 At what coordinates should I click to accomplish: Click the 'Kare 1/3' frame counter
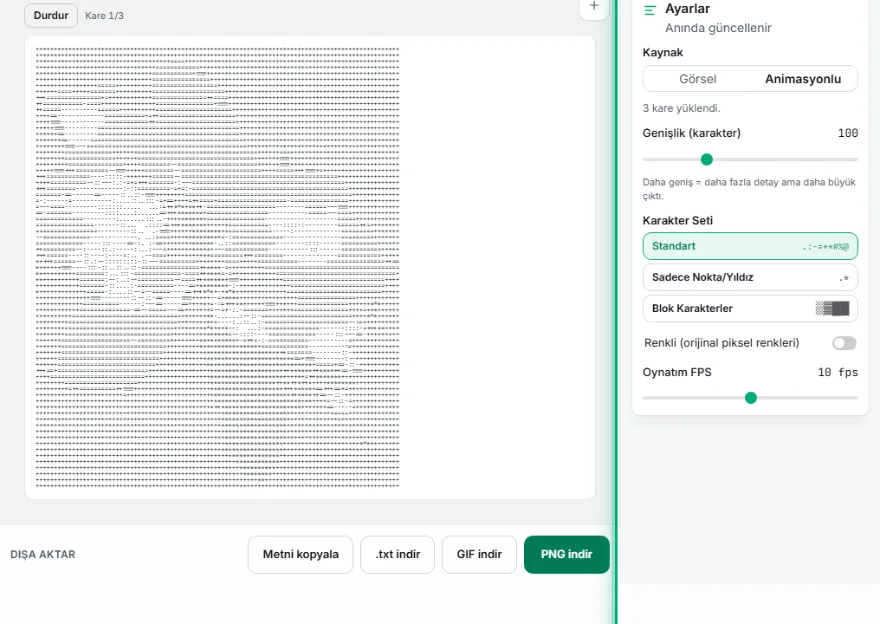(104, 16)
